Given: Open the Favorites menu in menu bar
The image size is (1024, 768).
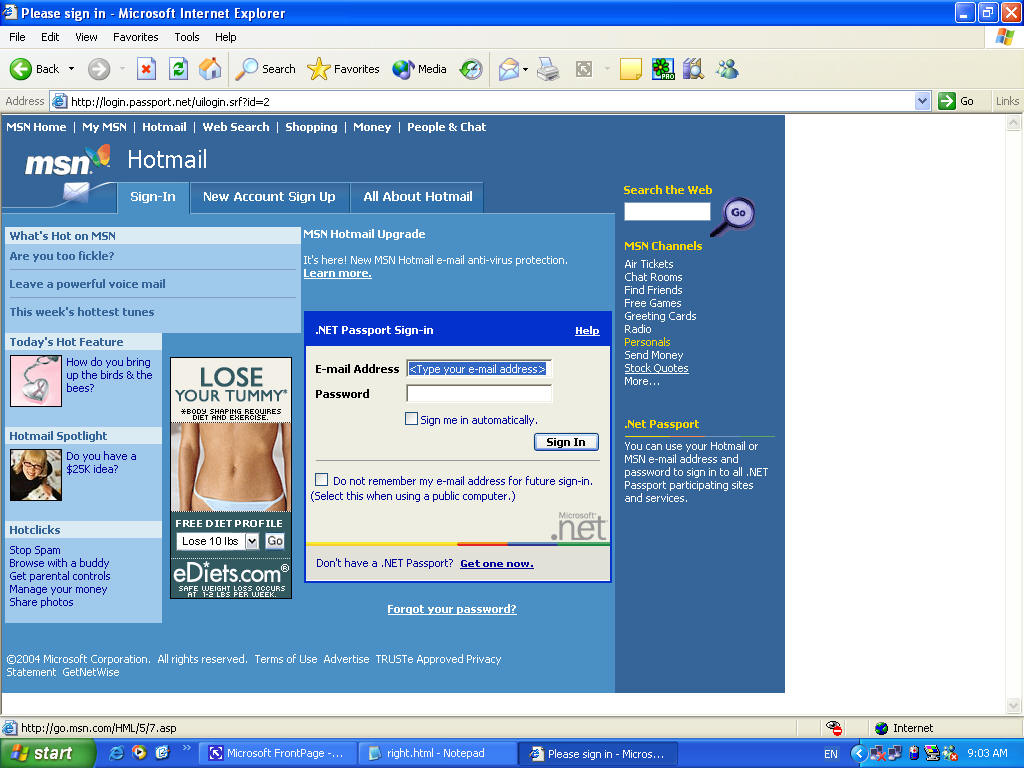Looking at the screenshot, I should pos(135,37).
